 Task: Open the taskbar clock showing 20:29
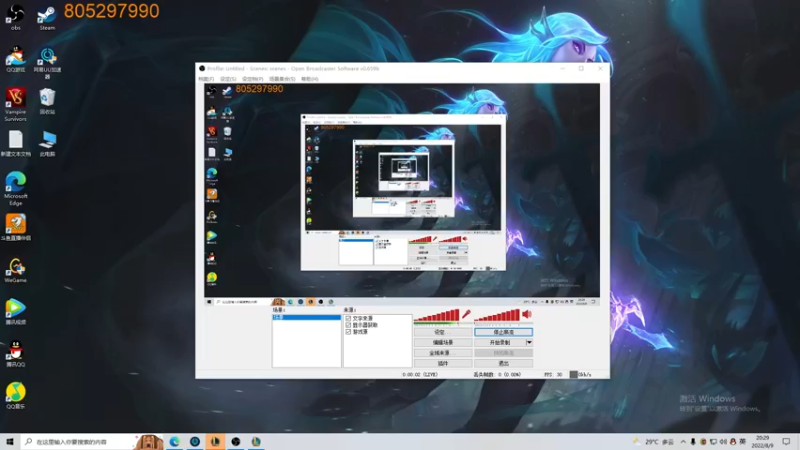click(x=762, y=441)
